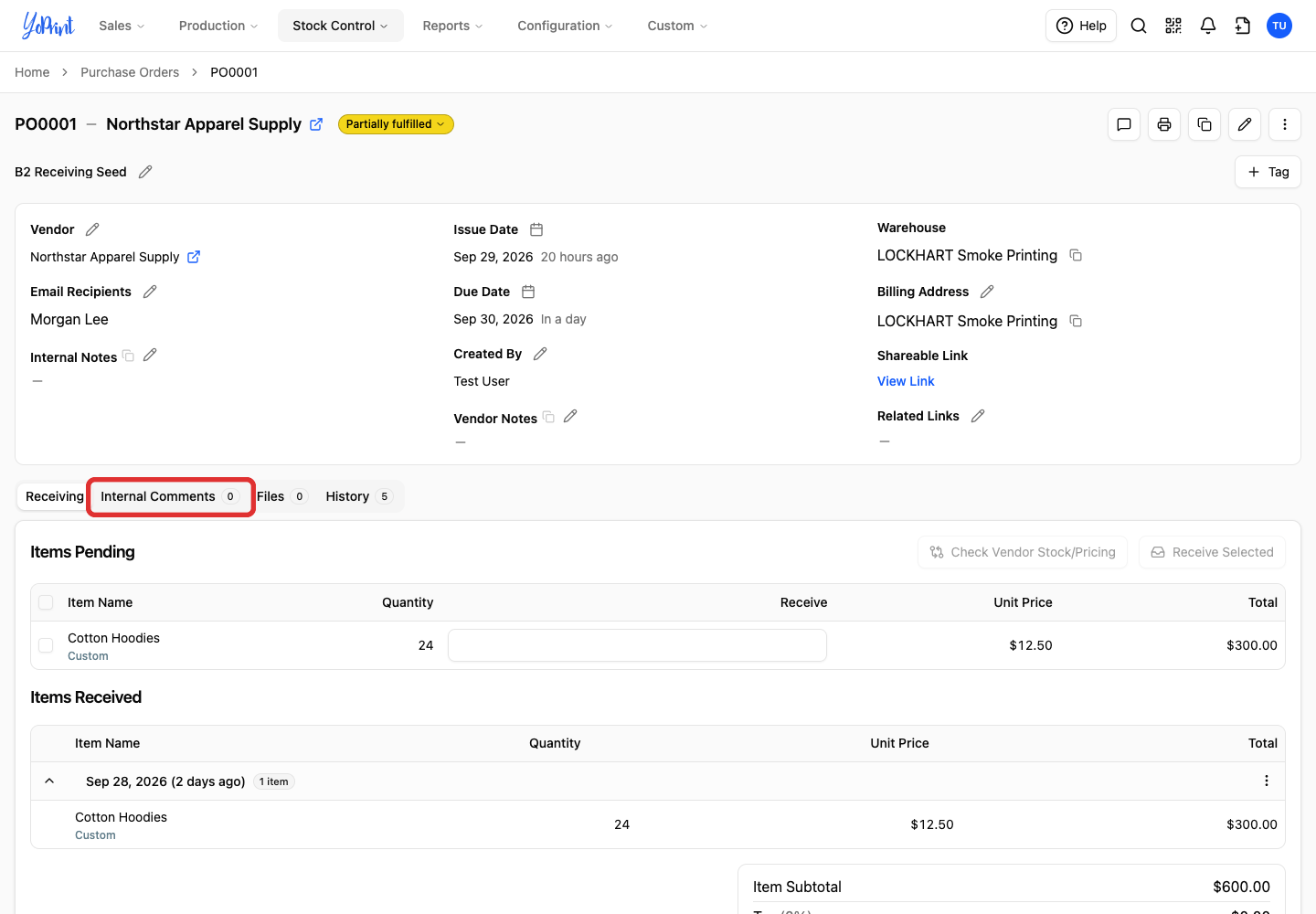Edit the purchase order with pencil button

[1245, 124]
